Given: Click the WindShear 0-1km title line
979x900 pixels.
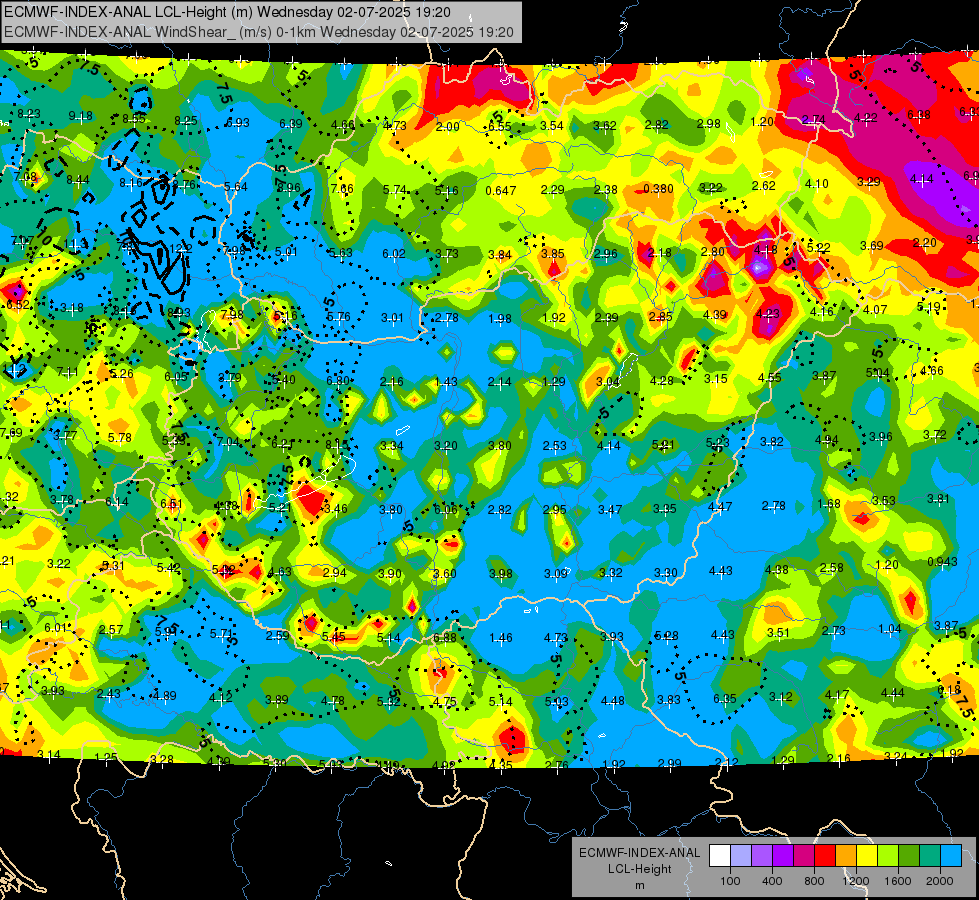Looking at the screenshot, I should 258,32.
